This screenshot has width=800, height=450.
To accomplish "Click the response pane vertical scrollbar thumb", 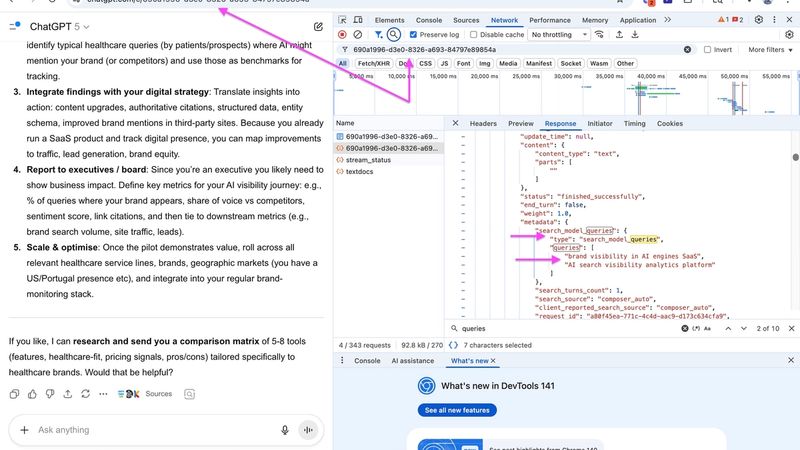I will coord(795,157).
